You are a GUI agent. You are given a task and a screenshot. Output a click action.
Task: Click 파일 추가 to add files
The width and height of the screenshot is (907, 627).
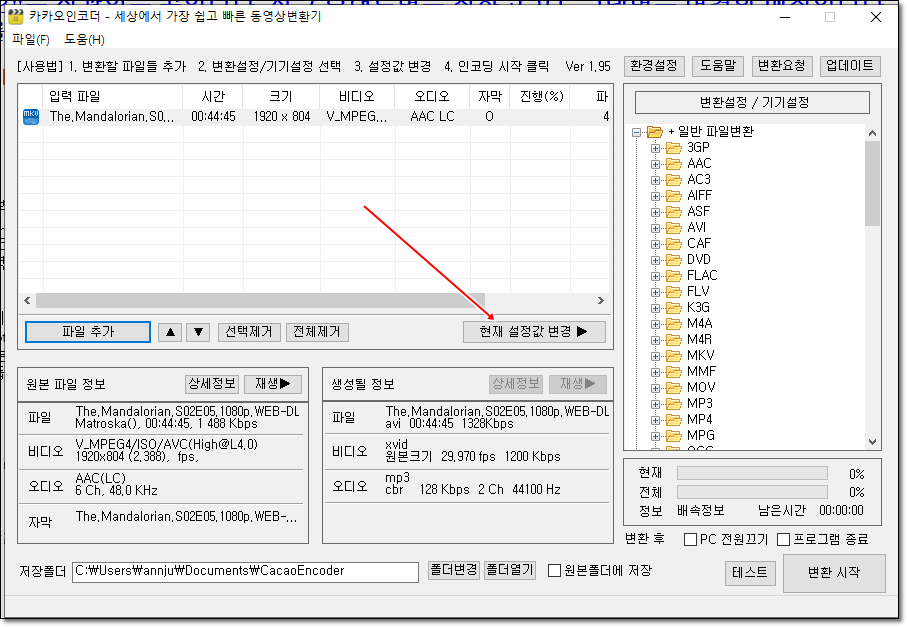point(88,332)
